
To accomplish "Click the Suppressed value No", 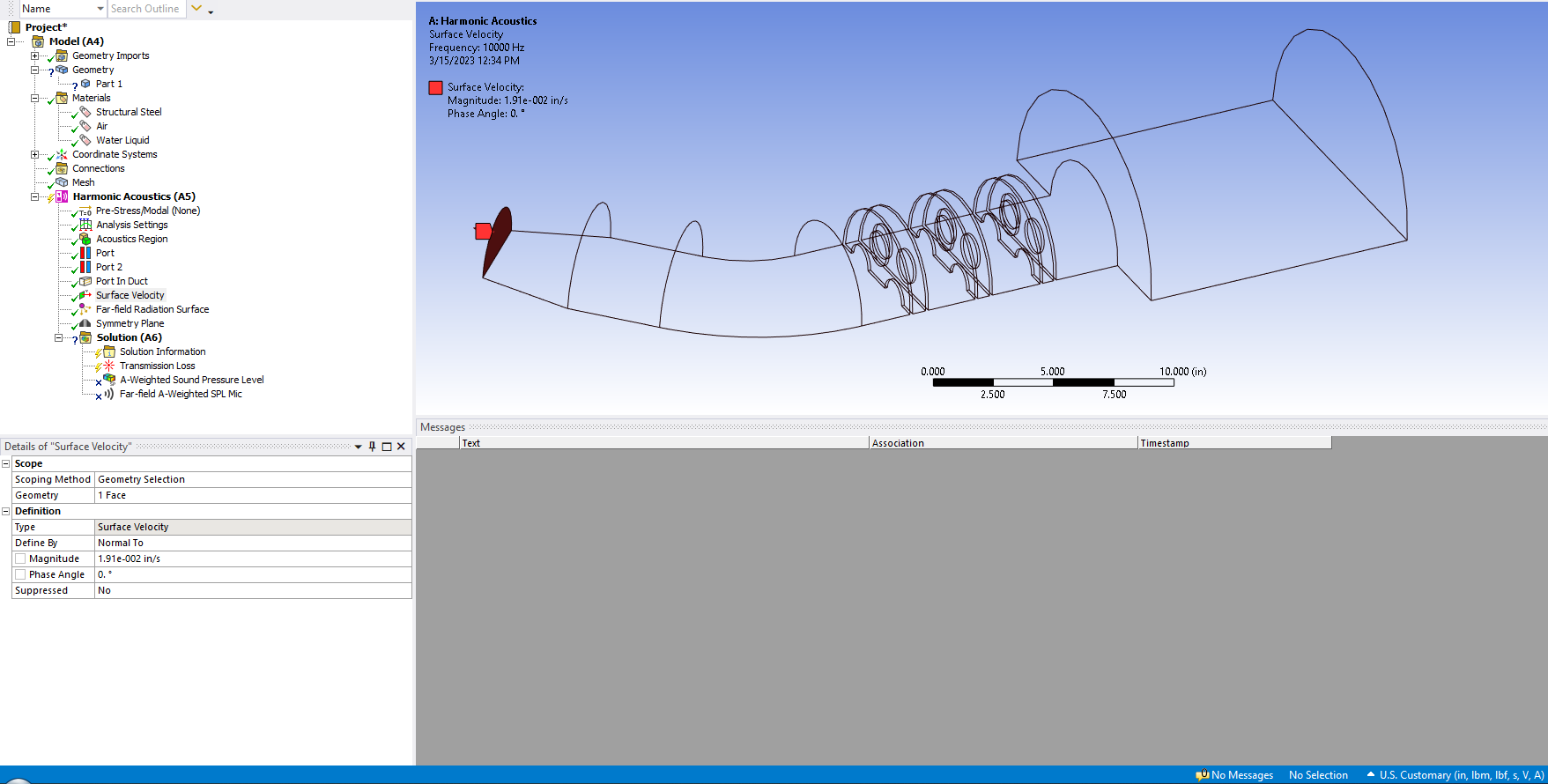I will 253,590.
